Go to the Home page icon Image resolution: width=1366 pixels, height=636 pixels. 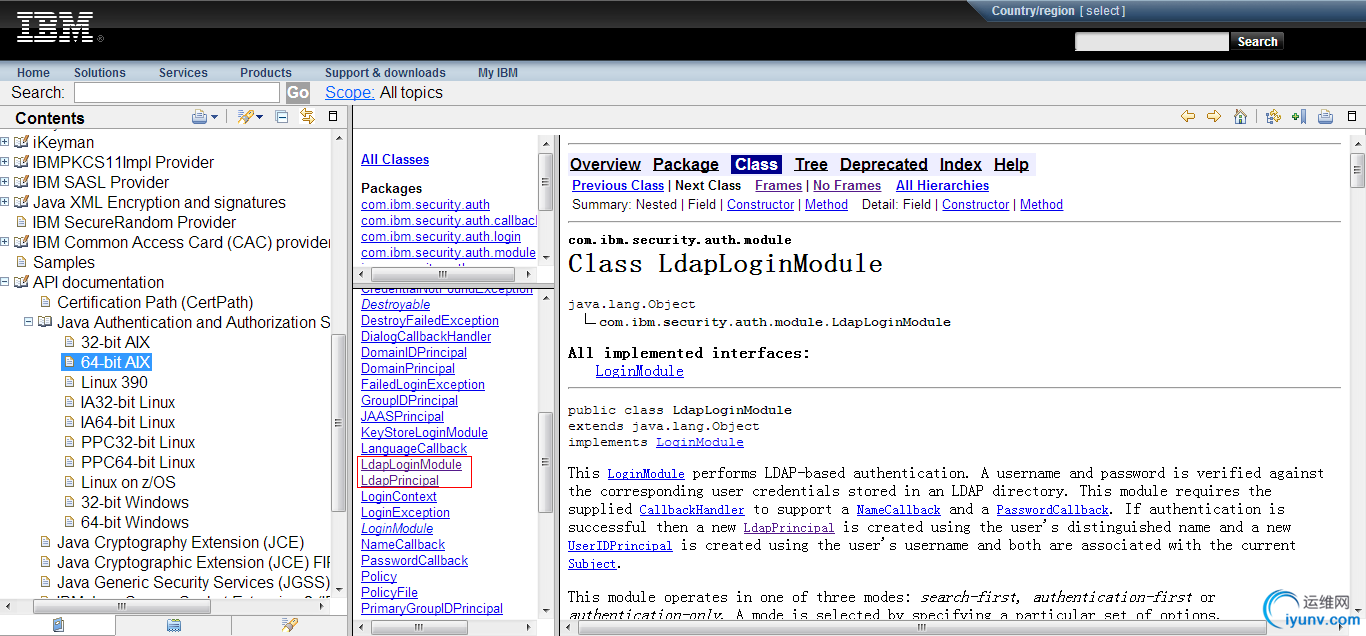1240,117
